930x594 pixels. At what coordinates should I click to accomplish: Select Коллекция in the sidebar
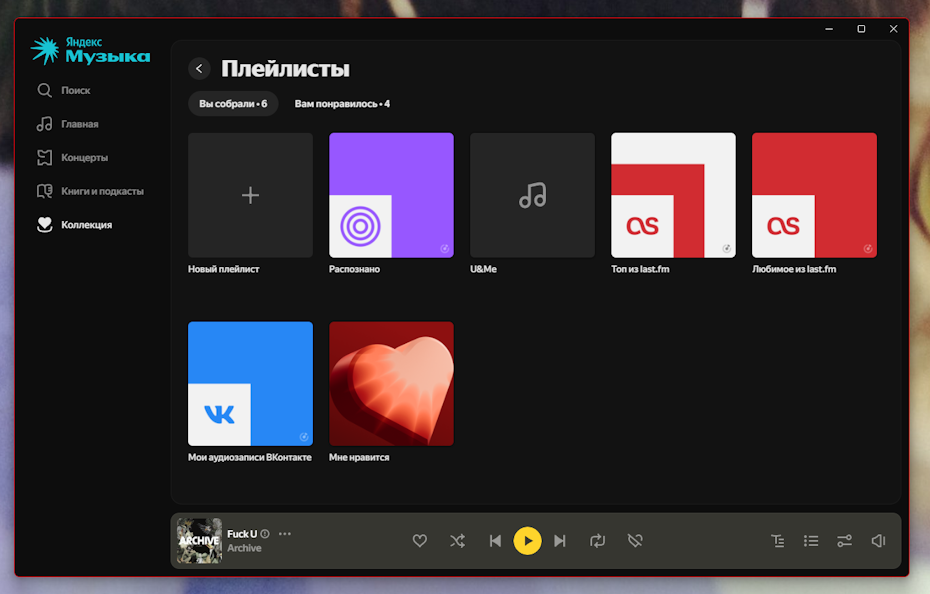(87, 225)
